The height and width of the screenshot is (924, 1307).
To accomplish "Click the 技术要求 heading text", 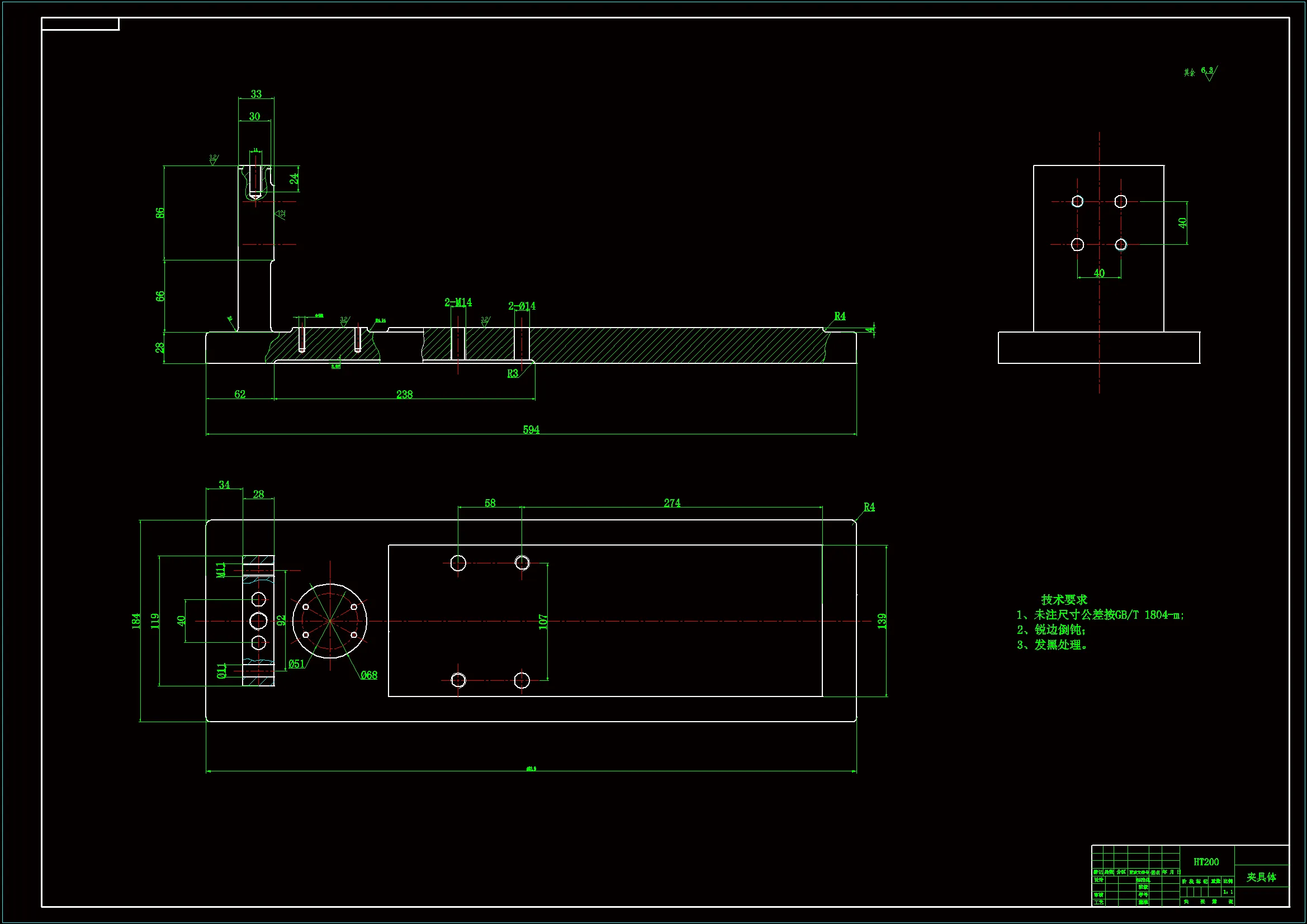I will click(x=1063, y=599).
